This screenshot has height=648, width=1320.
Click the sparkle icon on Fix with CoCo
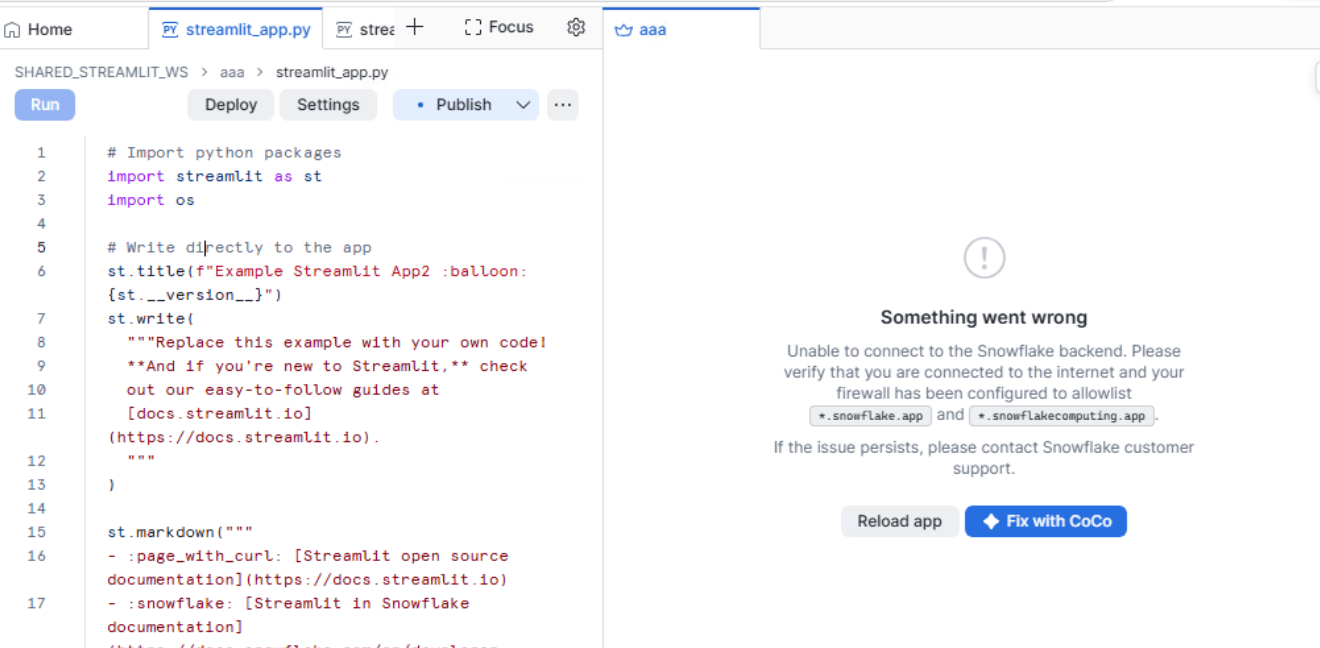[991, 521]
